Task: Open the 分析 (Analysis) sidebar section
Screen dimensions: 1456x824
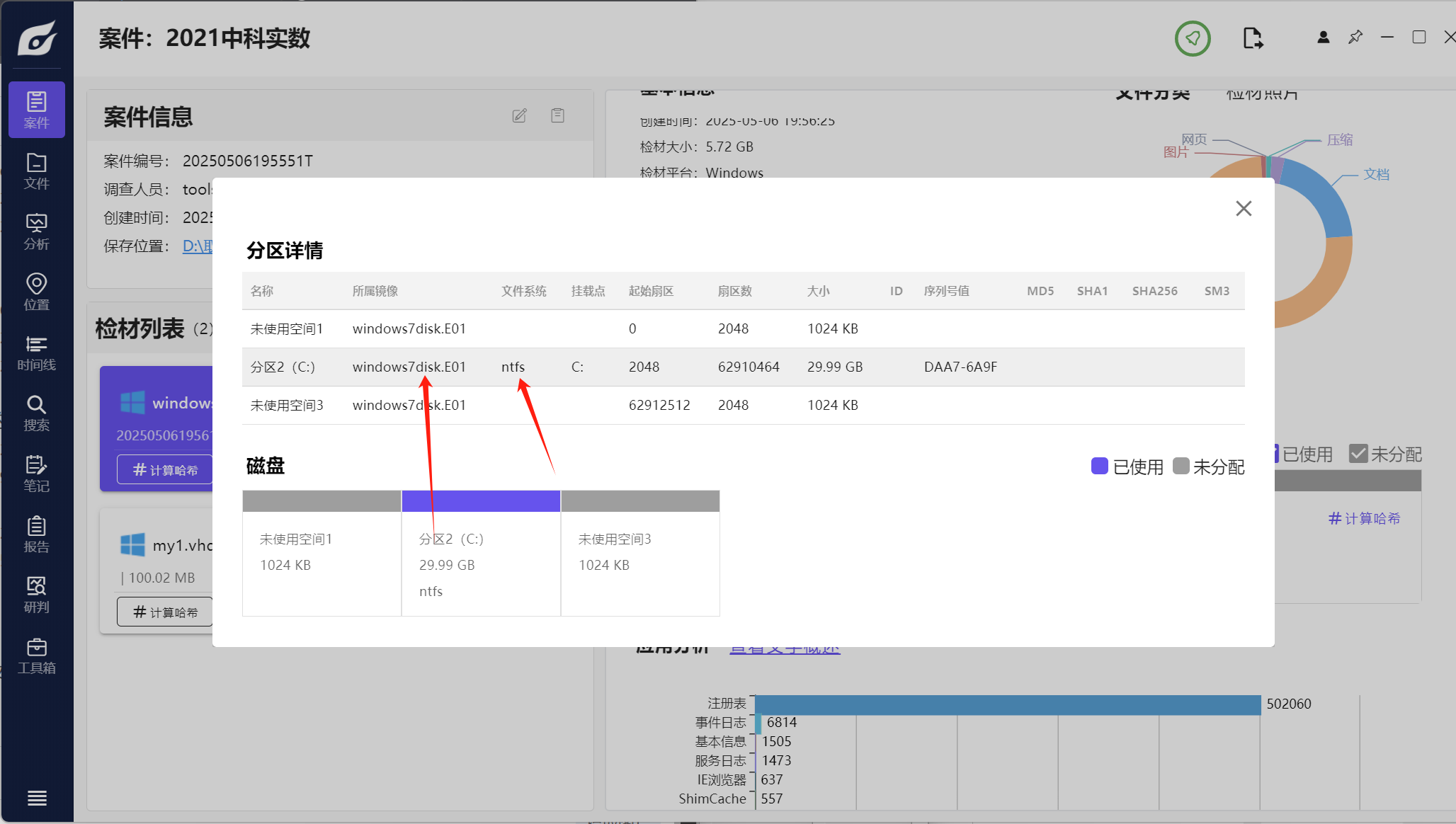Action: [x=36, y=232]
